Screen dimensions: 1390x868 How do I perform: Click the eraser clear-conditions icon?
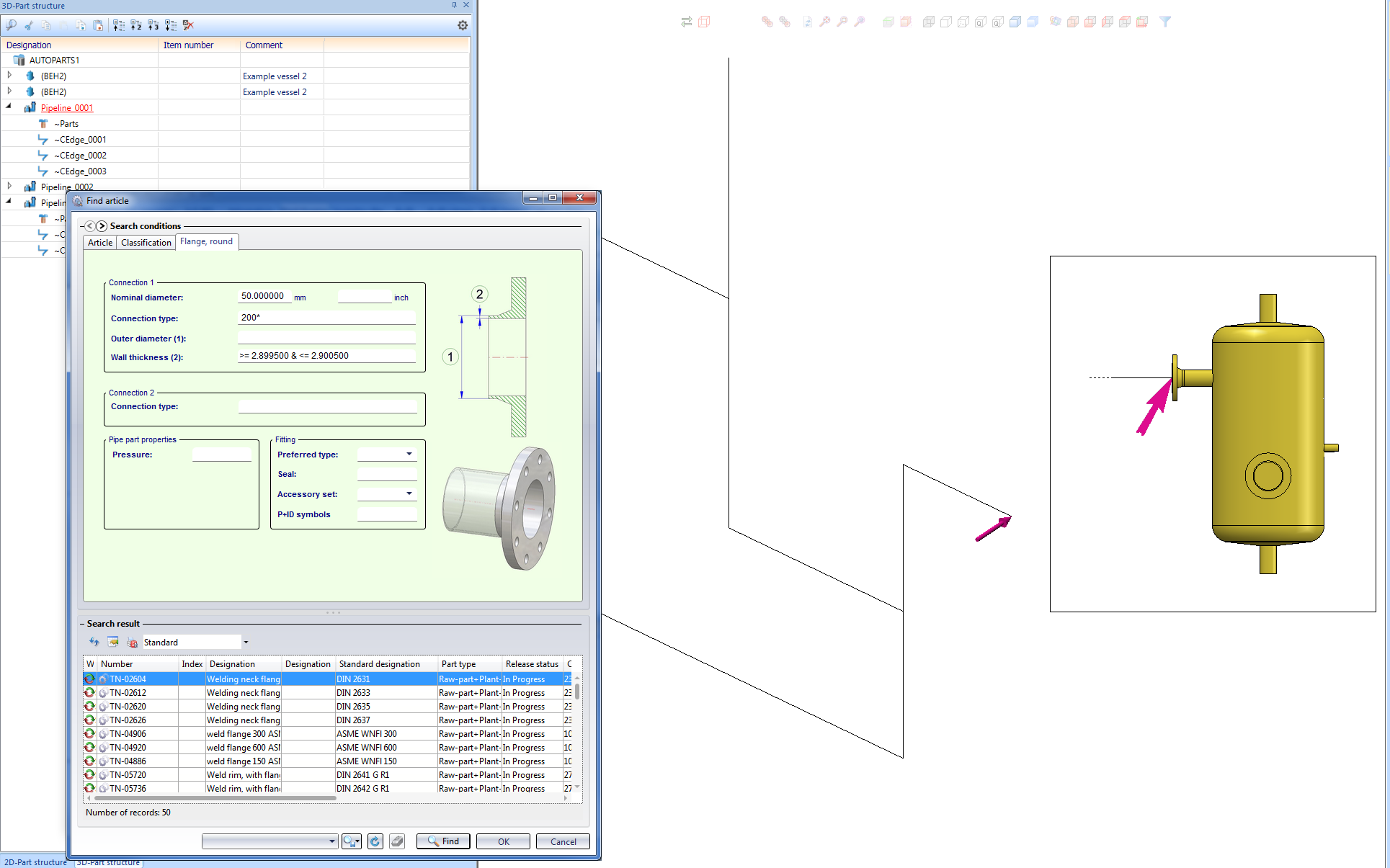pos(397,841)
